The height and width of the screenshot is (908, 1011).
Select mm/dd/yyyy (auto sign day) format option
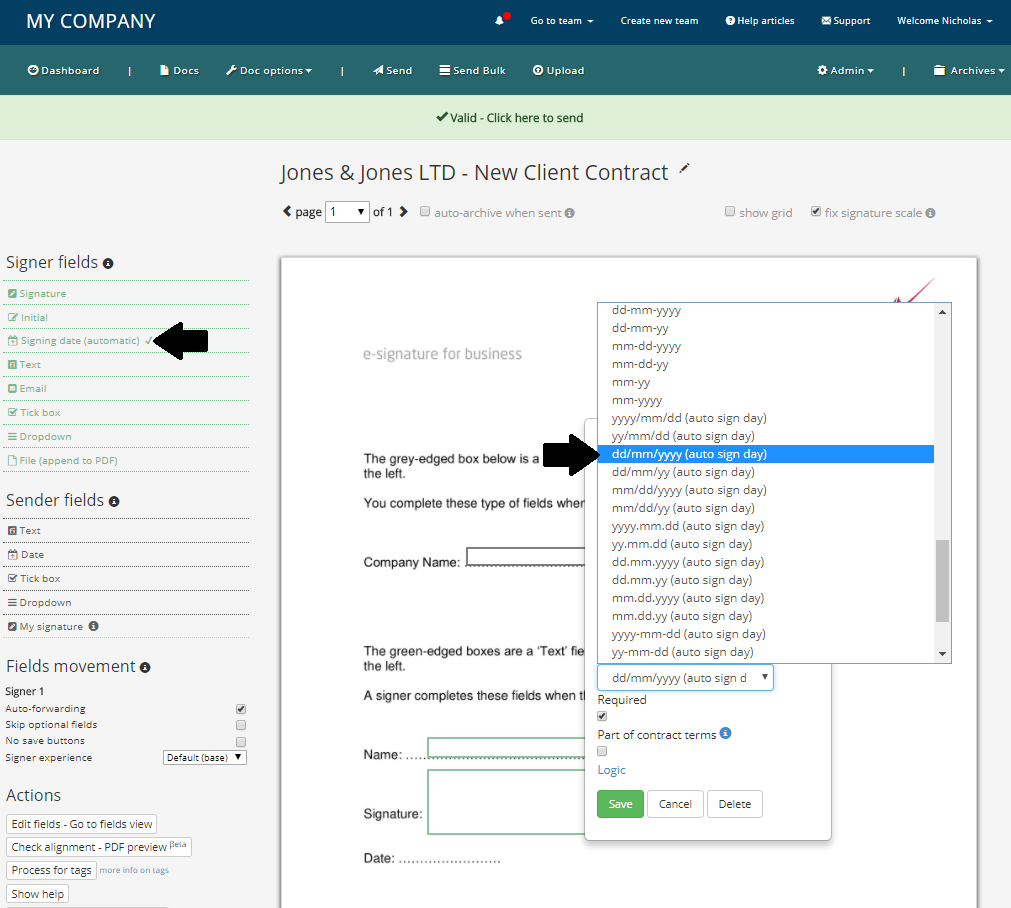point(688,490)
